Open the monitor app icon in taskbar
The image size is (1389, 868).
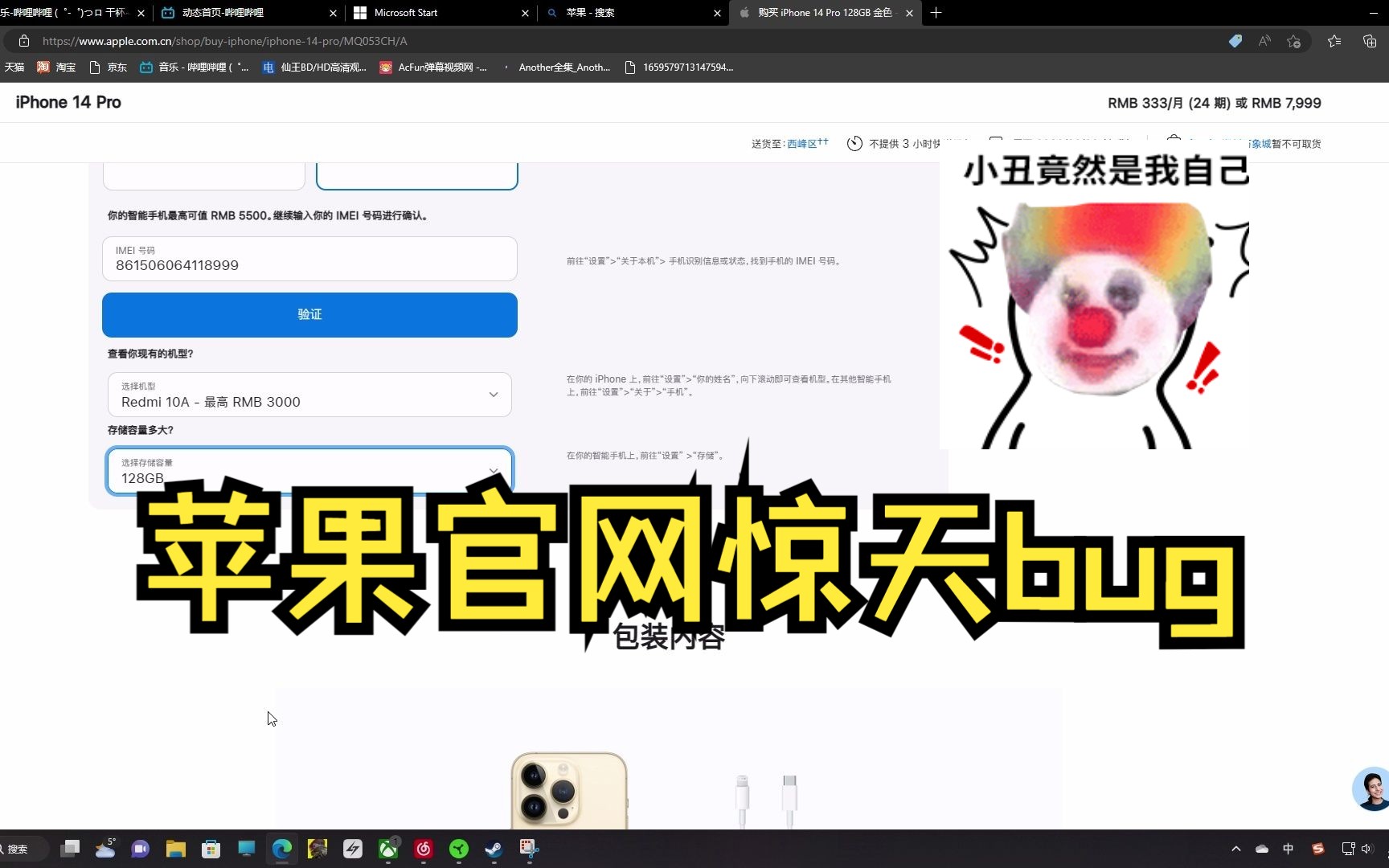click(247, 849)
